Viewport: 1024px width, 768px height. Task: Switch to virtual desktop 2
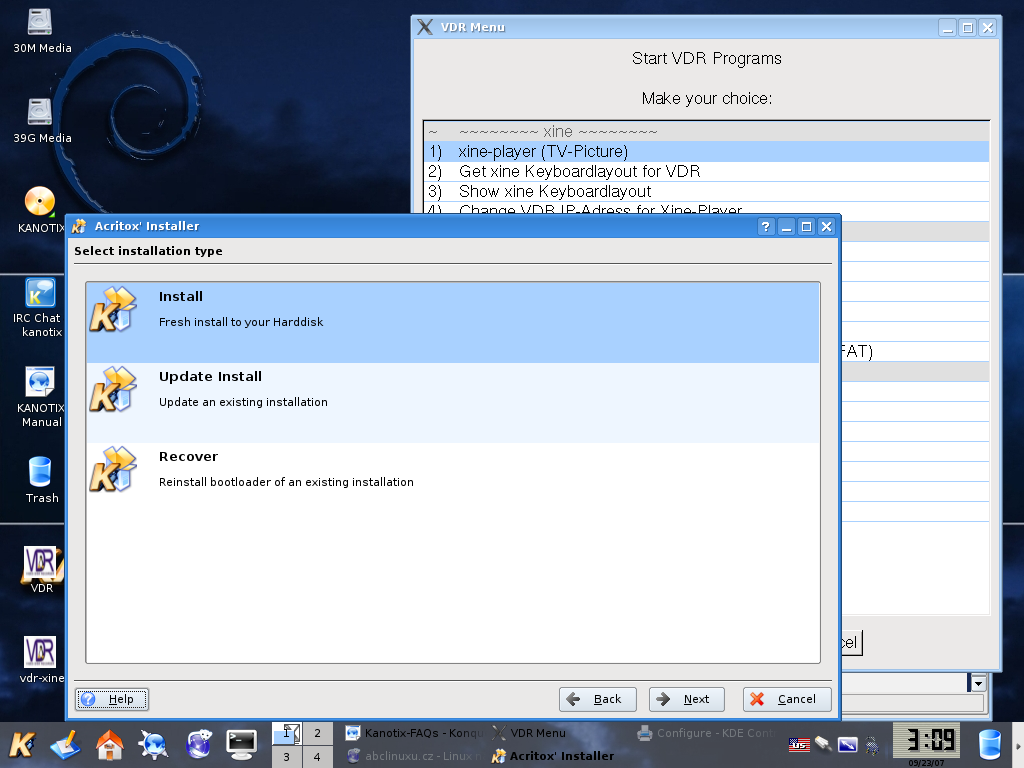pyautogui.click(x=317, y=733)
